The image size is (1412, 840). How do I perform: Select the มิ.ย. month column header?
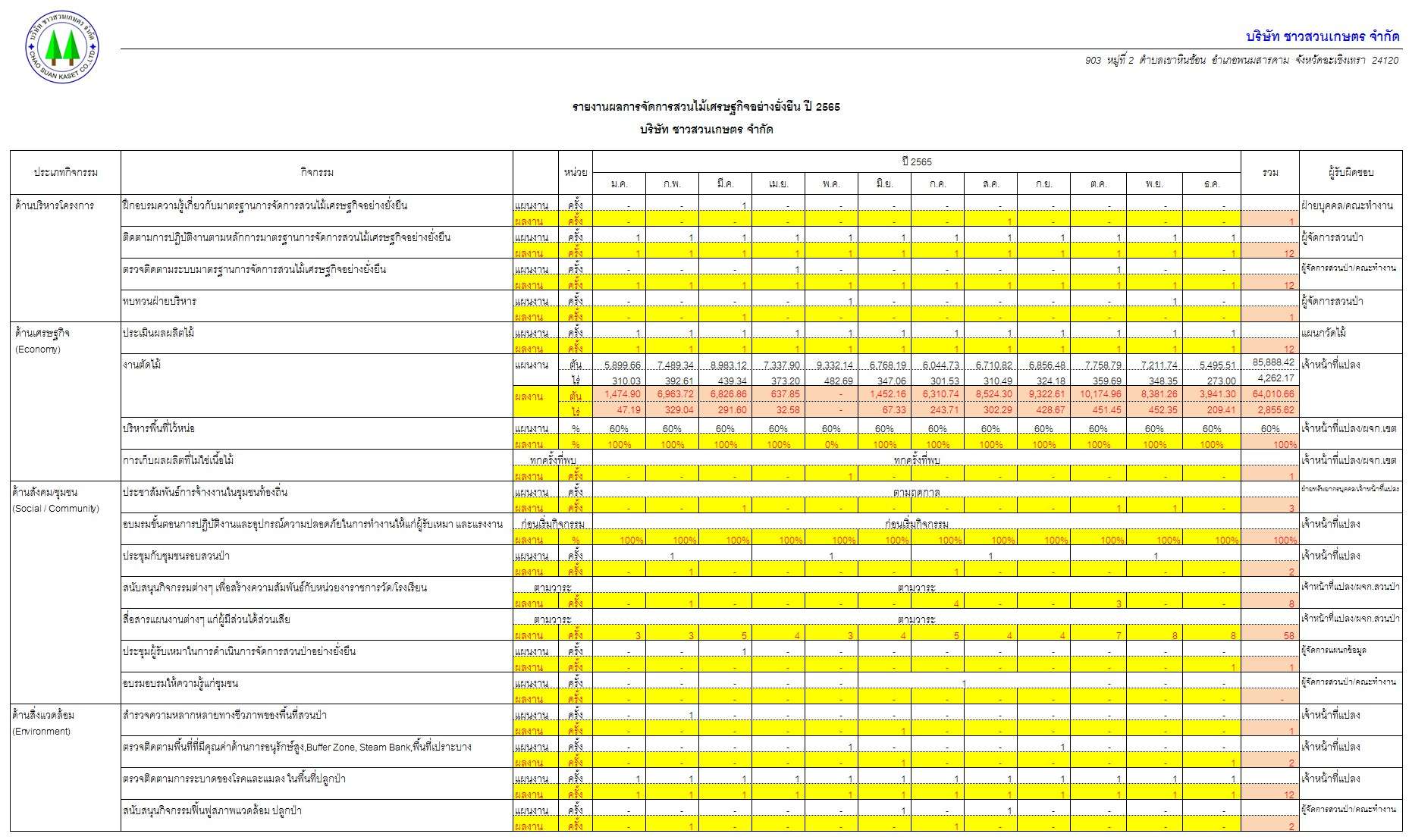point(884,183)
